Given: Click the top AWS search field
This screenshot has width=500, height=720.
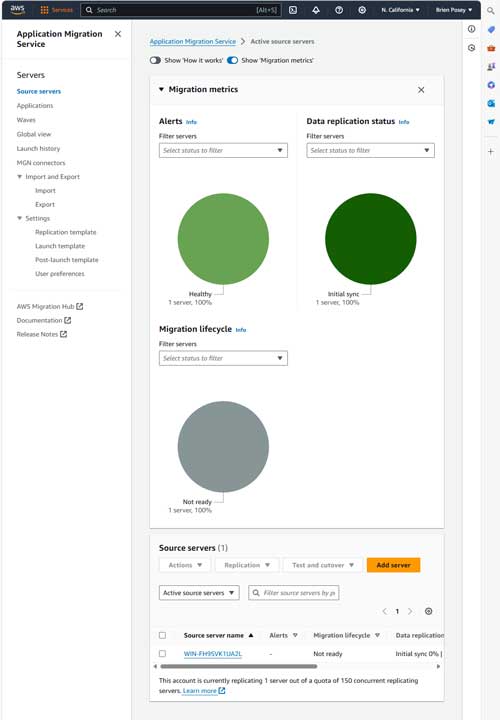Looking at the screenshot, I should point(181,10).
